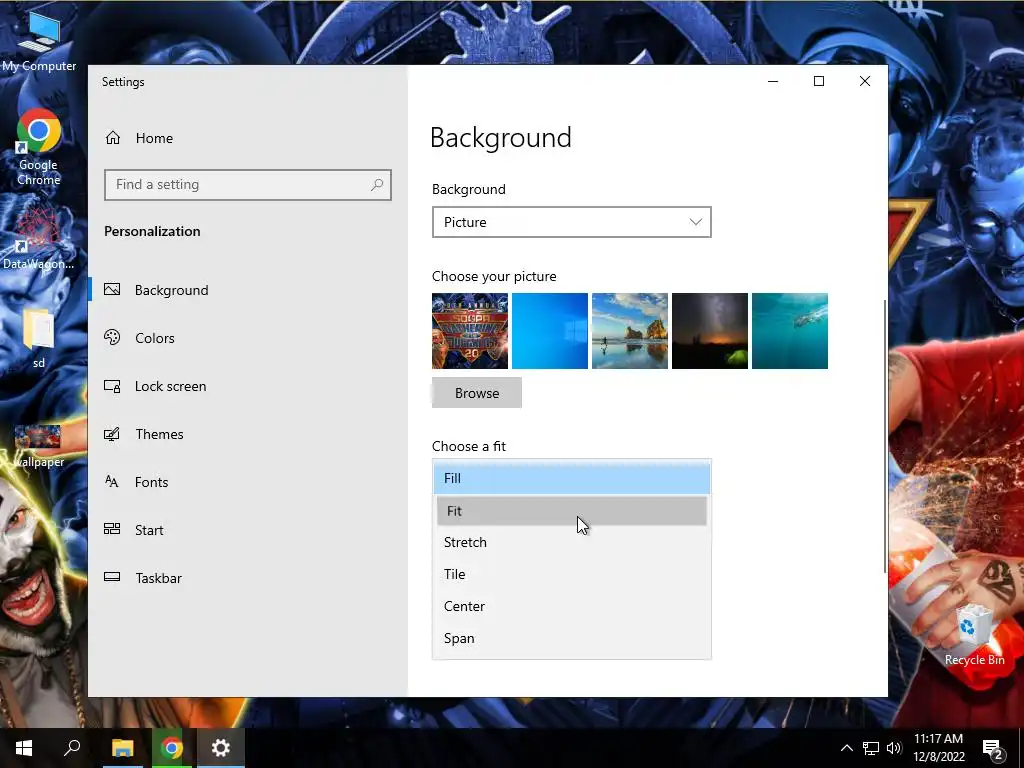
Task: Click the search magnifier in Find a setting
Action: point(377,185)
